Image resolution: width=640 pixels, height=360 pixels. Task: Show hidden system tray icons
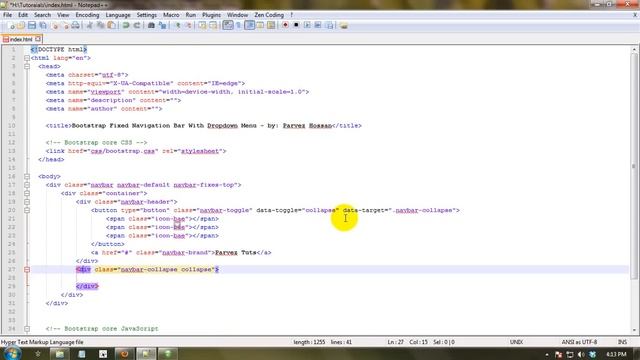click(547, 355)
